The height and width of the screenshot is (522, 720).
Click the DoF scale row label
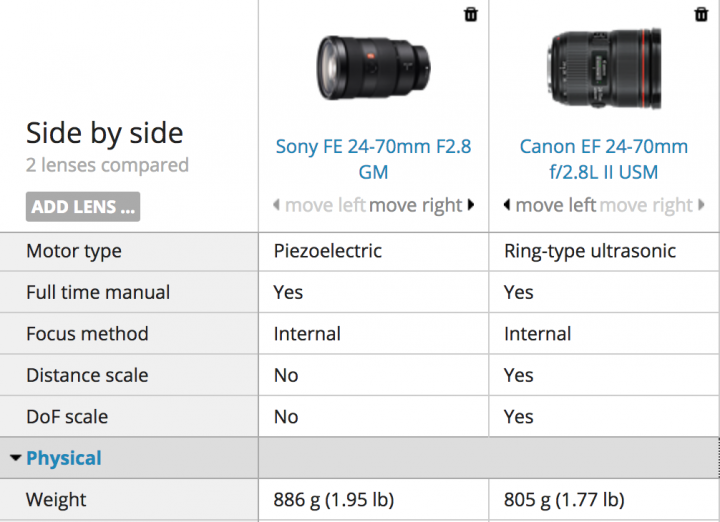67,416
